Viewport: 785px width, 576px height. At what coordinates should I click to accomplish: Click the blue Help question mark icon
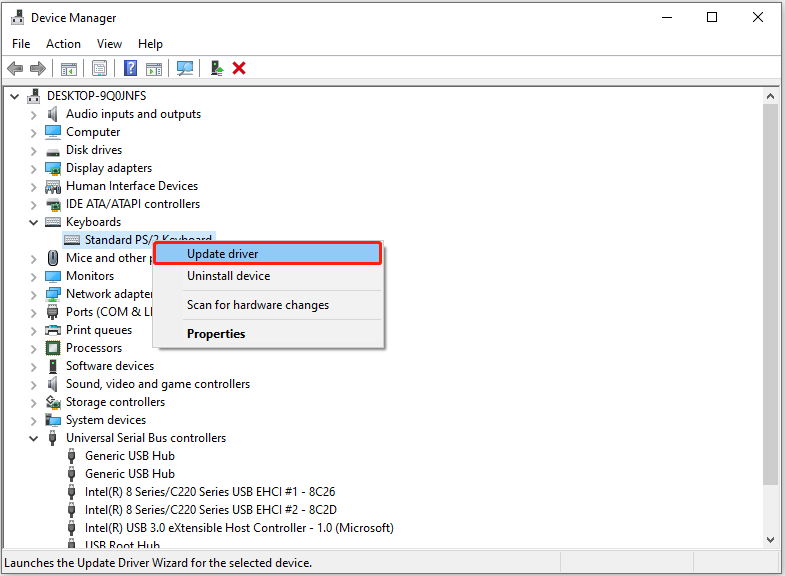click(131, 68)
